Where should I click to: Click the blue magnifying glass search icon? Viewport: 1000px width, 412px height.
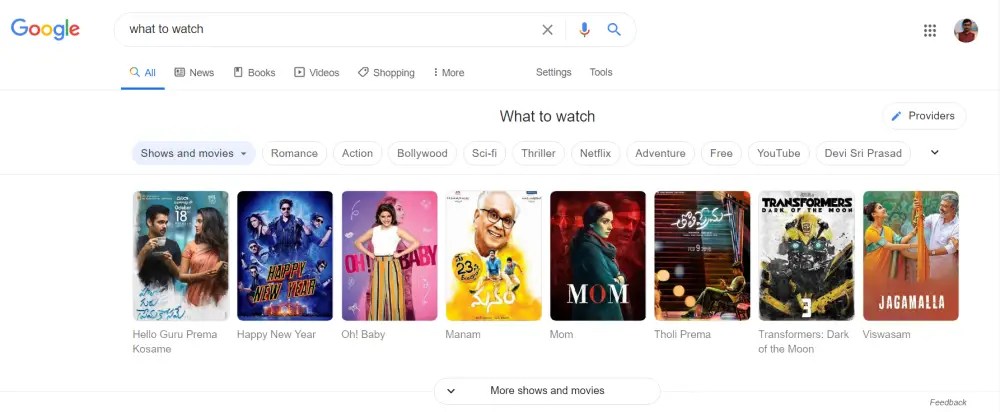click(x=614, y=29)
